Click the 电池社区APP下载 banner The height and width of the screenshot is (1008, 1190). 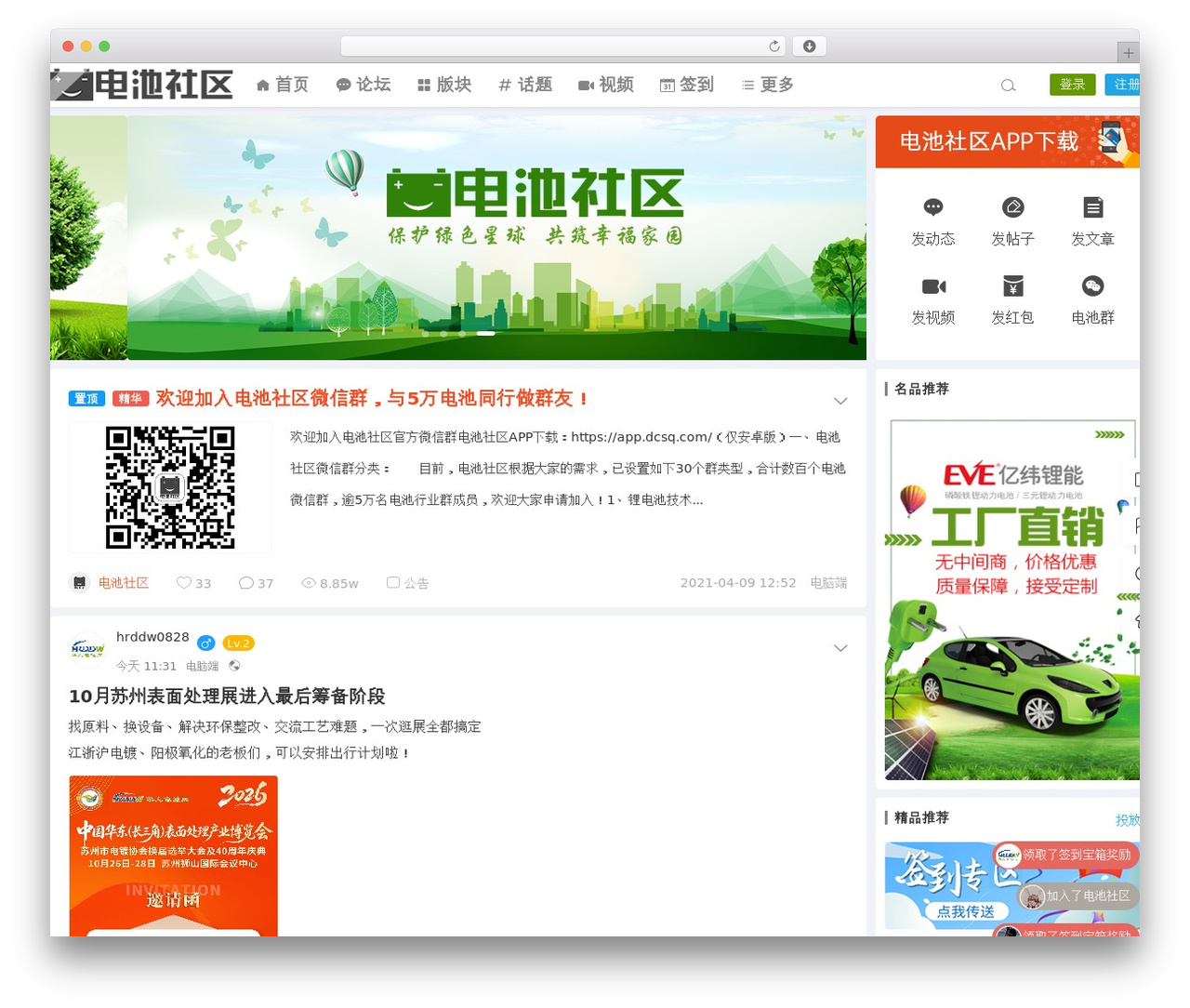pos(1008,141)
